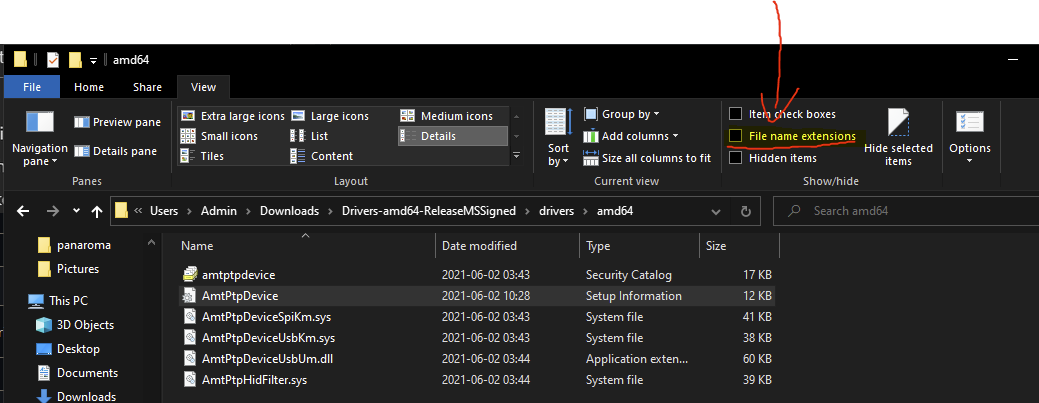This screenshot has width=1039, height=403.
Task: Select AmtPtpHidFilter.sys file
Action: pyautogui.click(x=477, y=380)
